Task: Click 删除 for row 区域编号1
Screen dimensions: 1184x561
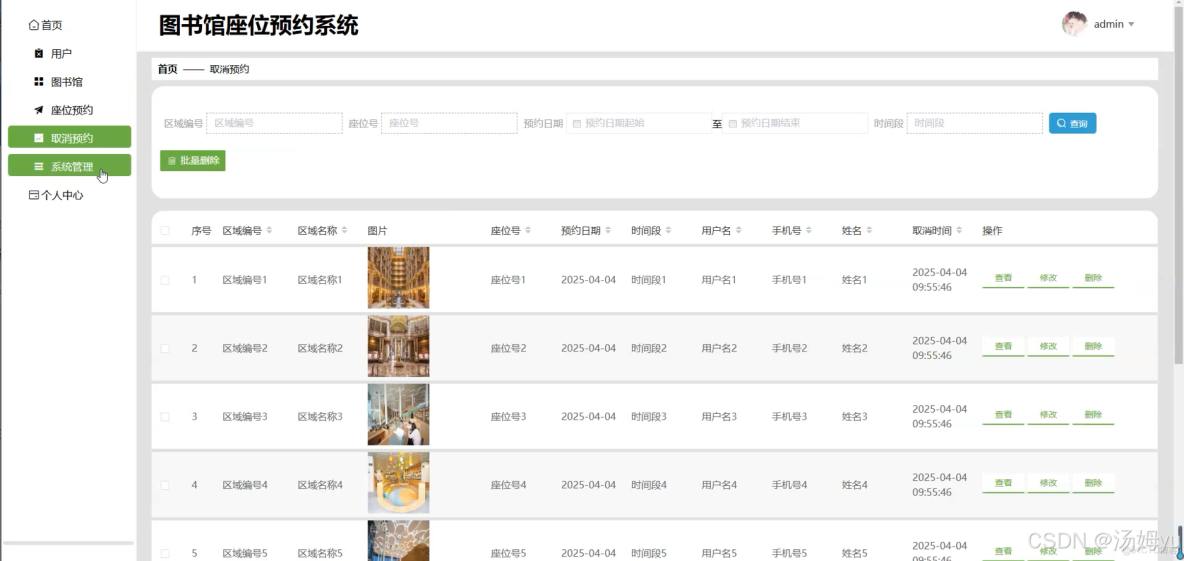Action: click(x=1093, y=278)
